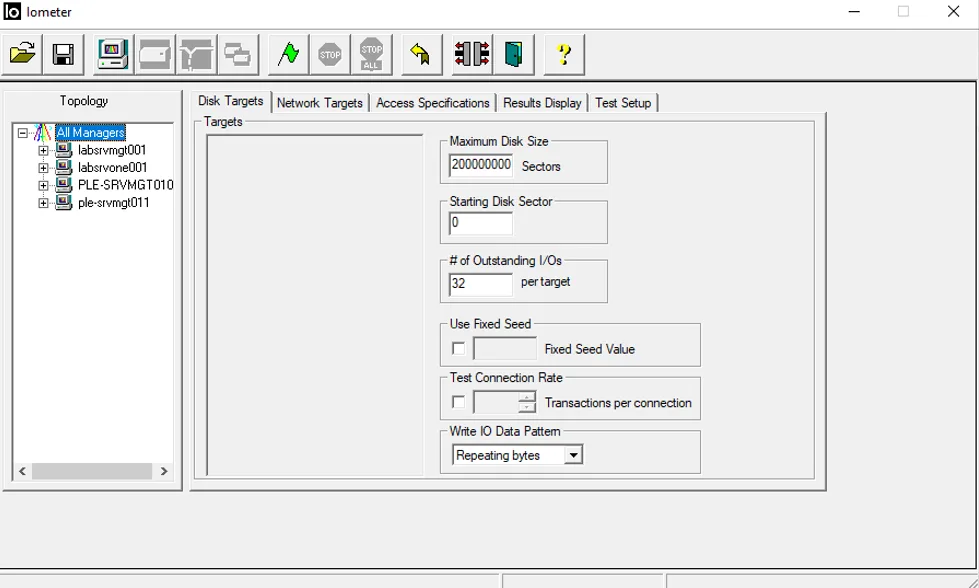Open the Write IO Data Pattern dropdown
The height and width of the screenshot is (588, 979).
(x=573, y=455)
